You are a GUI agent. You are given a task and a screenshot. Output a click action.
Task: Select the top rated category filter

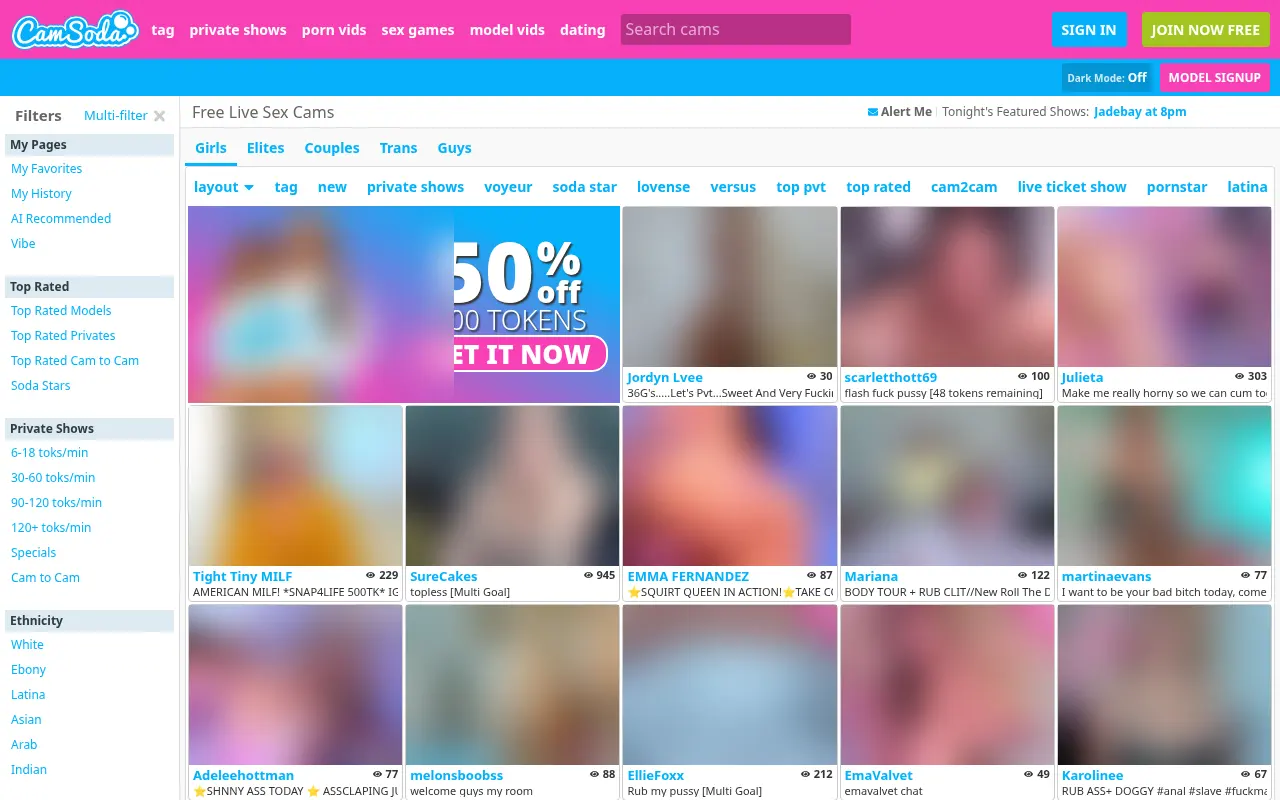[x=878, y=187]
